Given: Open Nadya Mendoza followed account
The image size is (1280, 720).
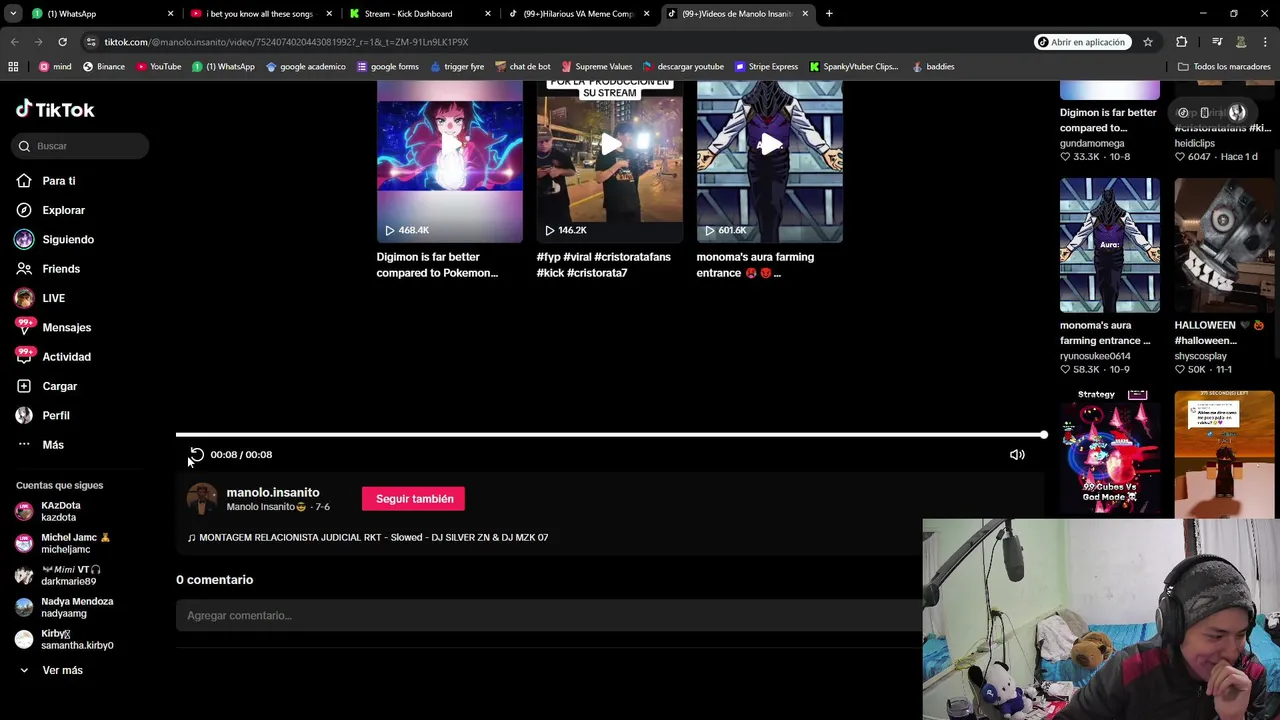Looking at the screenshot, I should [x=64, y=607].
